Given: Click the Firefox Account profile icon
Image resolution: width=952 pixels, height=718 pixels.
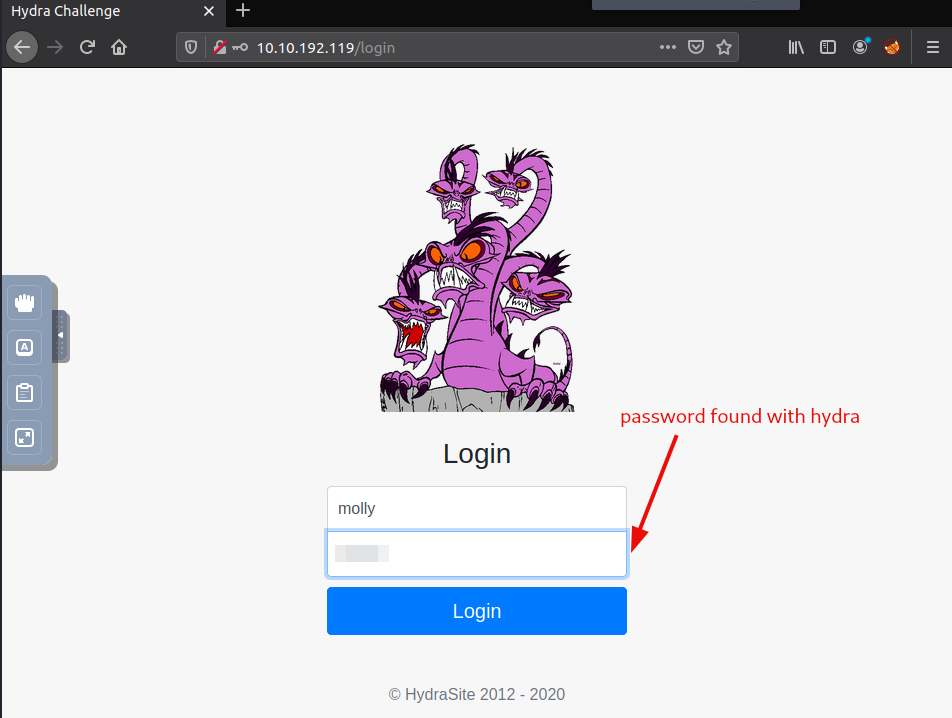Looking at the screenshot, I should [860, 47].
